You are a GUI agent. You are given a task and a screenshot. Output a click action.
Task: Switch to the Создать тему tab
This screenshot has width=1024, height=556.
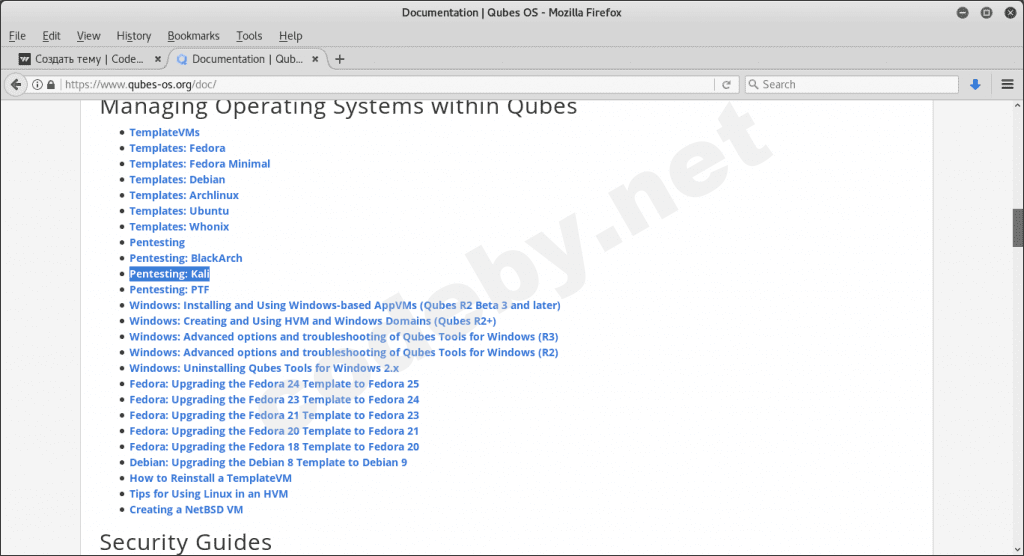click(89, 59)
